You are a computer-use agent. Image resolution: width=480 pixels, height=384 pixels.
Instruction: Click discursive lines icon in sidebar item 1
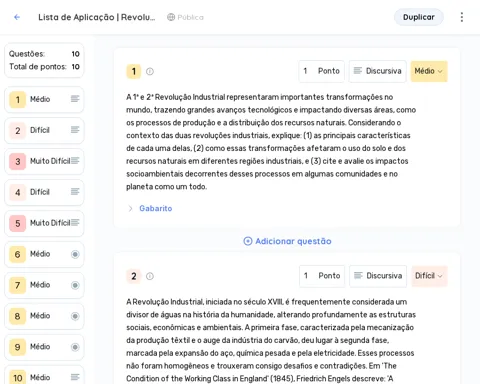click(75, 99)
